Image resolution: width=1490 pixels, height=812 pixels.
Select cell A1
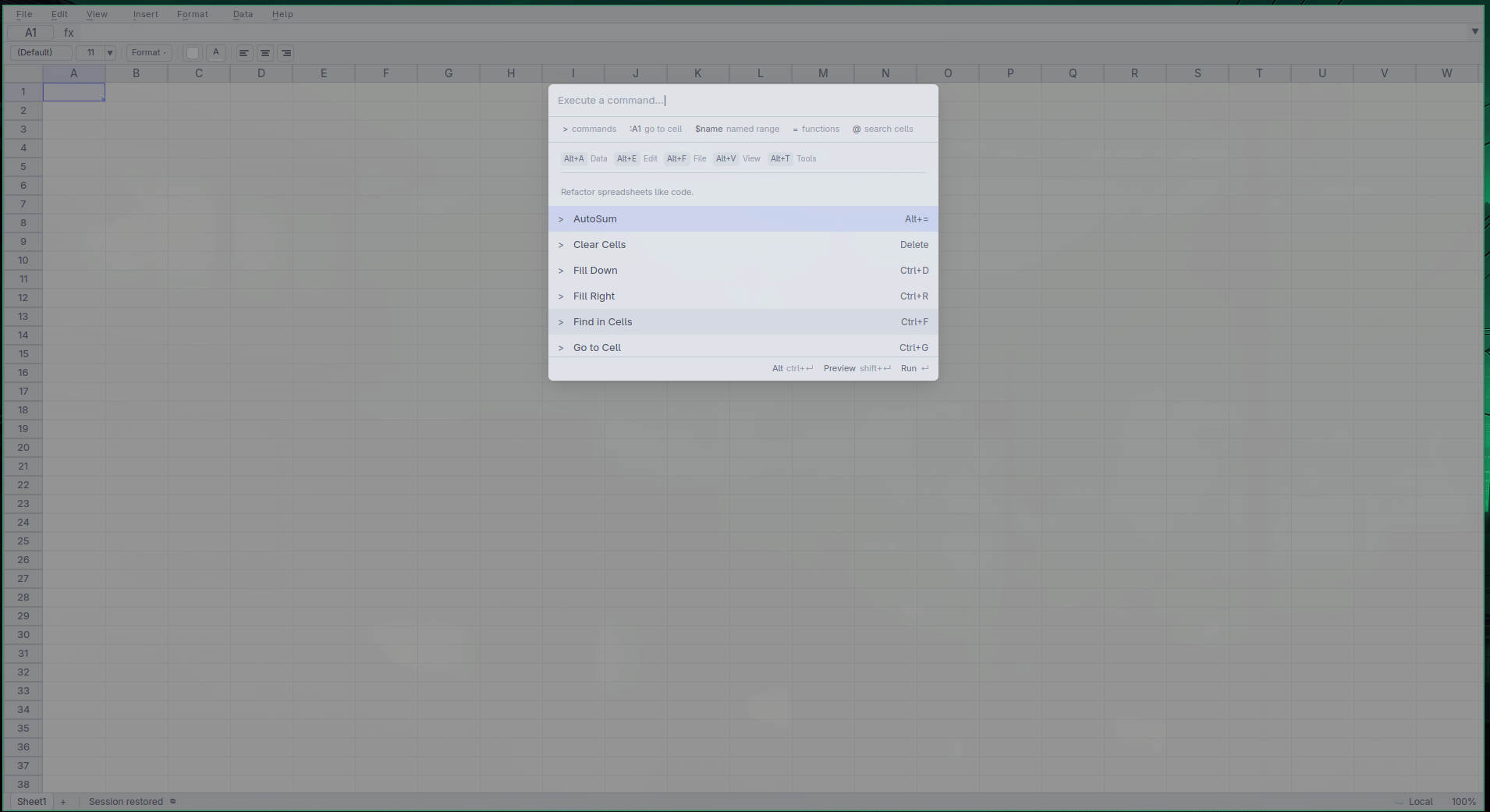point(74,92)
